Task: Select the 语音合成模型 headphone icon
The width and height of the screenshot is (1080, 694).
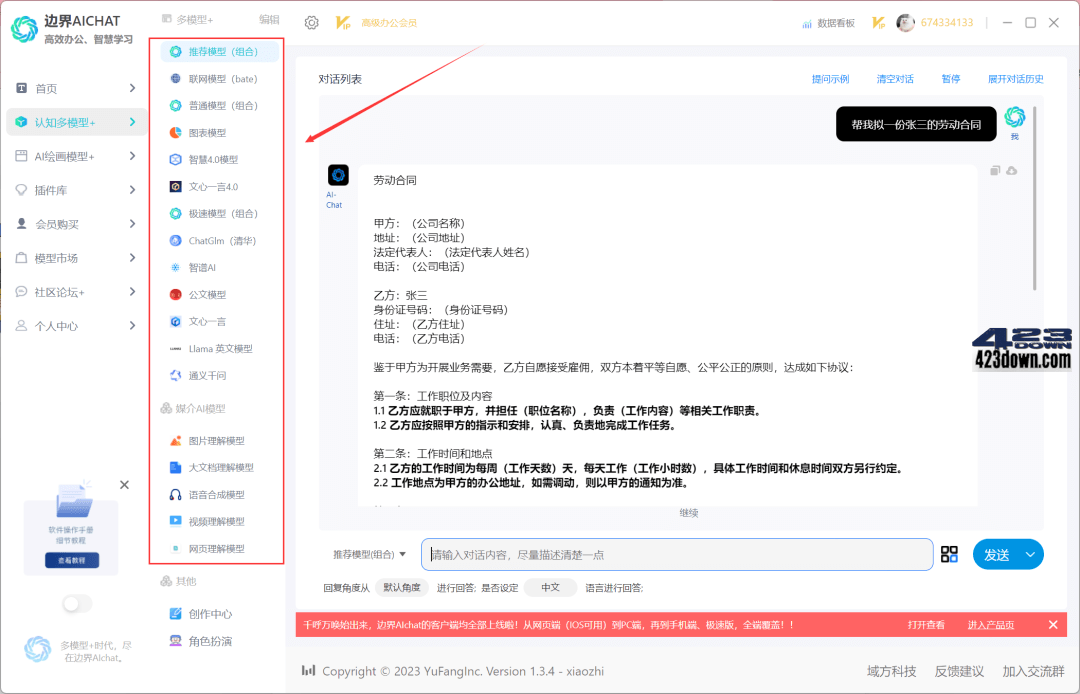Action: 176,494
